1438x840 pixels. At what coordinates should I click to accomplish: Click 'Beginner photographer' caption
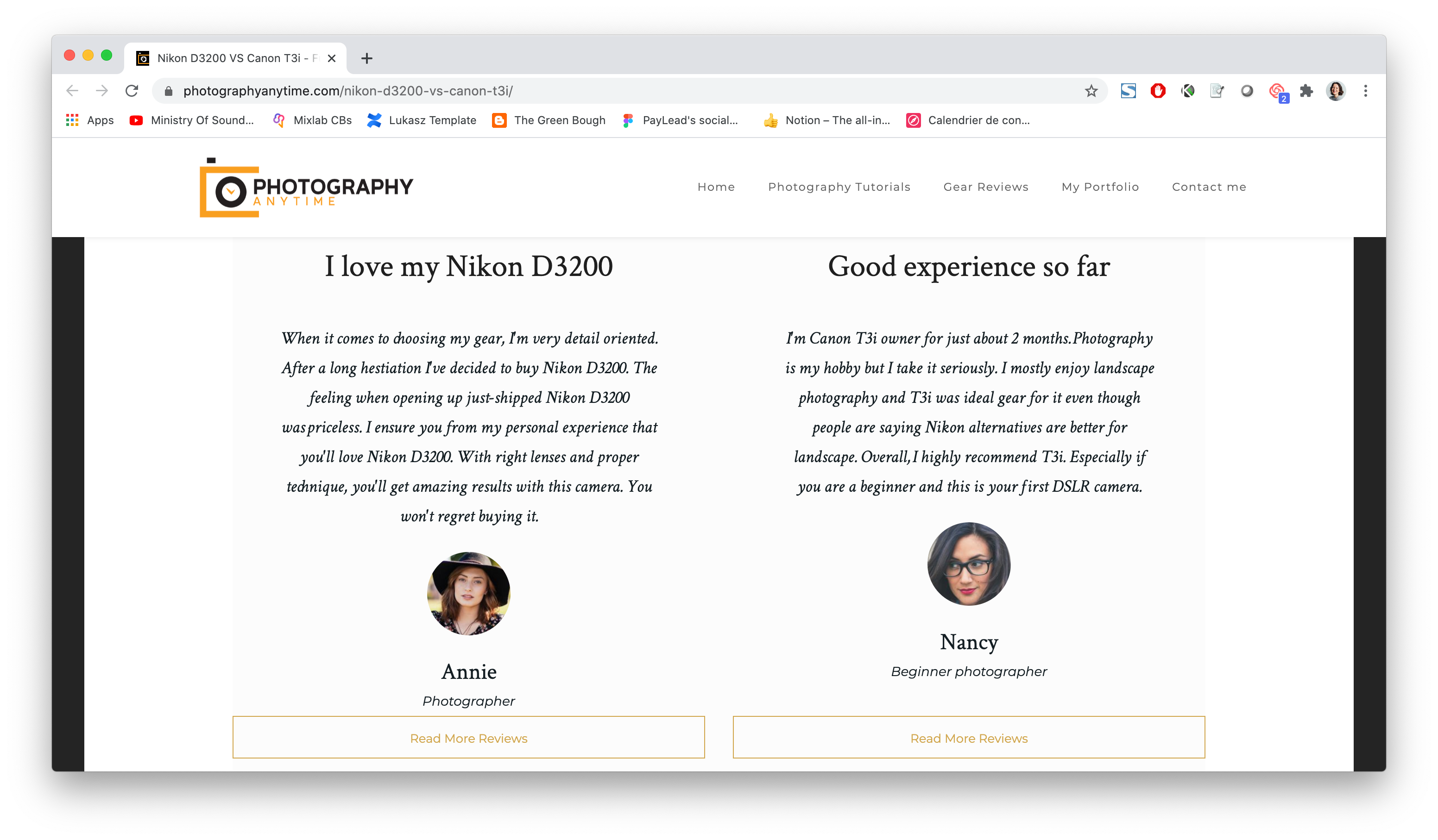968,672
